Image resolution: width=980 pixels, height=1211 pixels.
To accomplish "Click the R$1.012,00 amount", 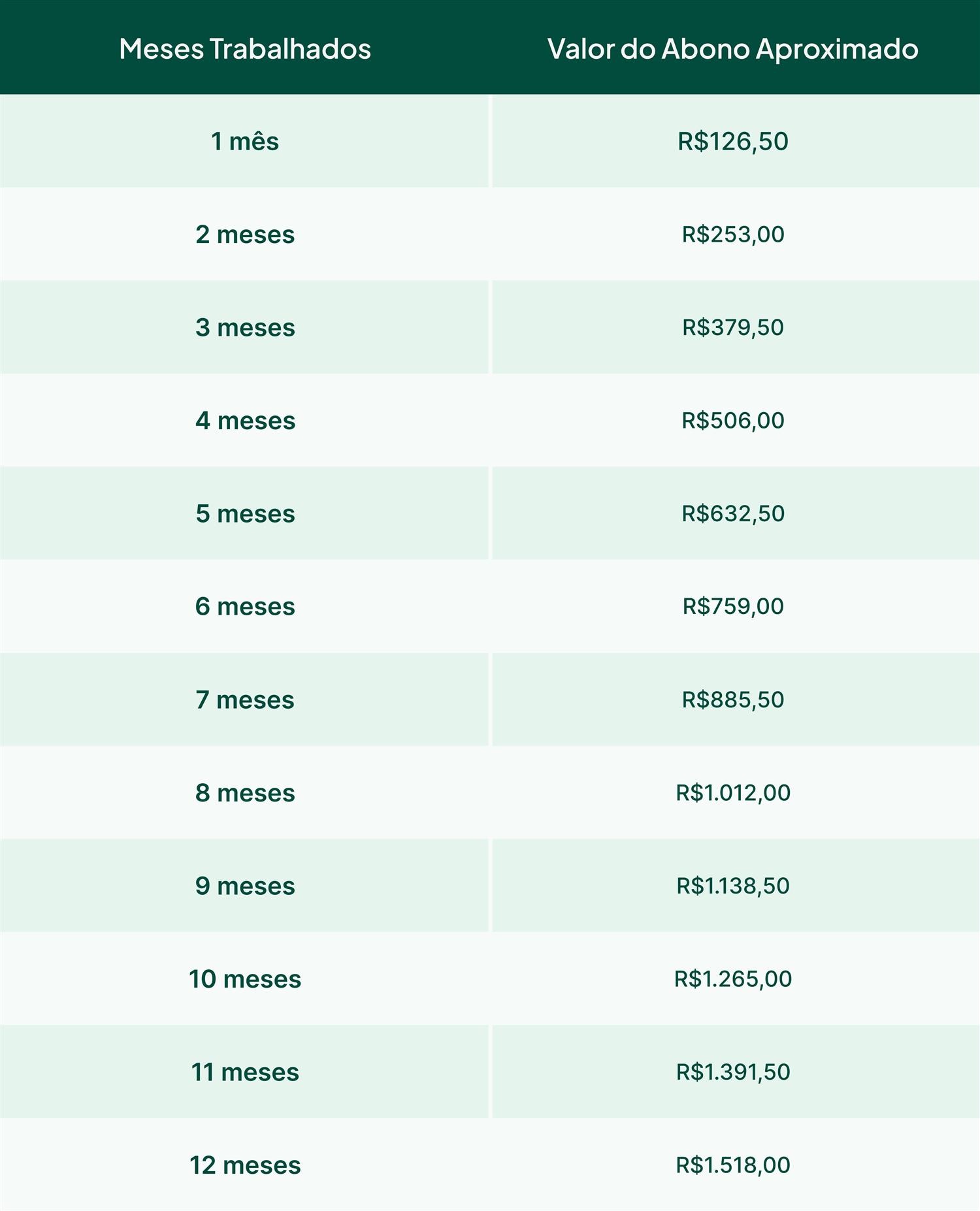I will (732, 792).
